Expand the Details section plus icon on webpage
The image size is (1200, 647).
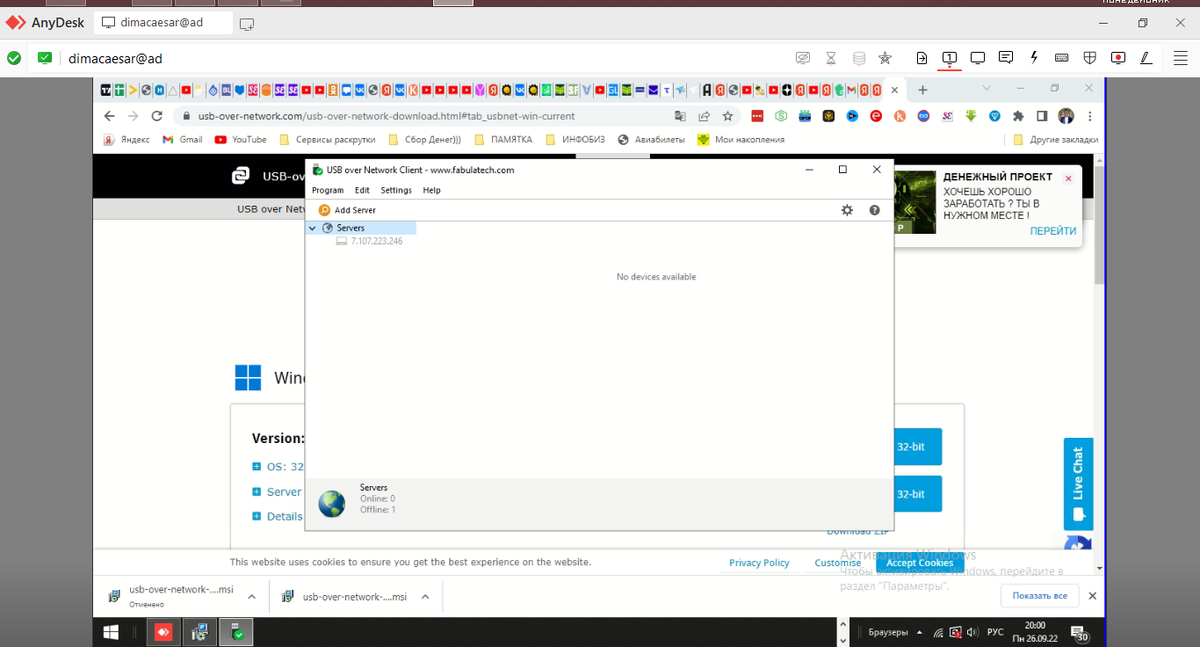coord(257,517)
